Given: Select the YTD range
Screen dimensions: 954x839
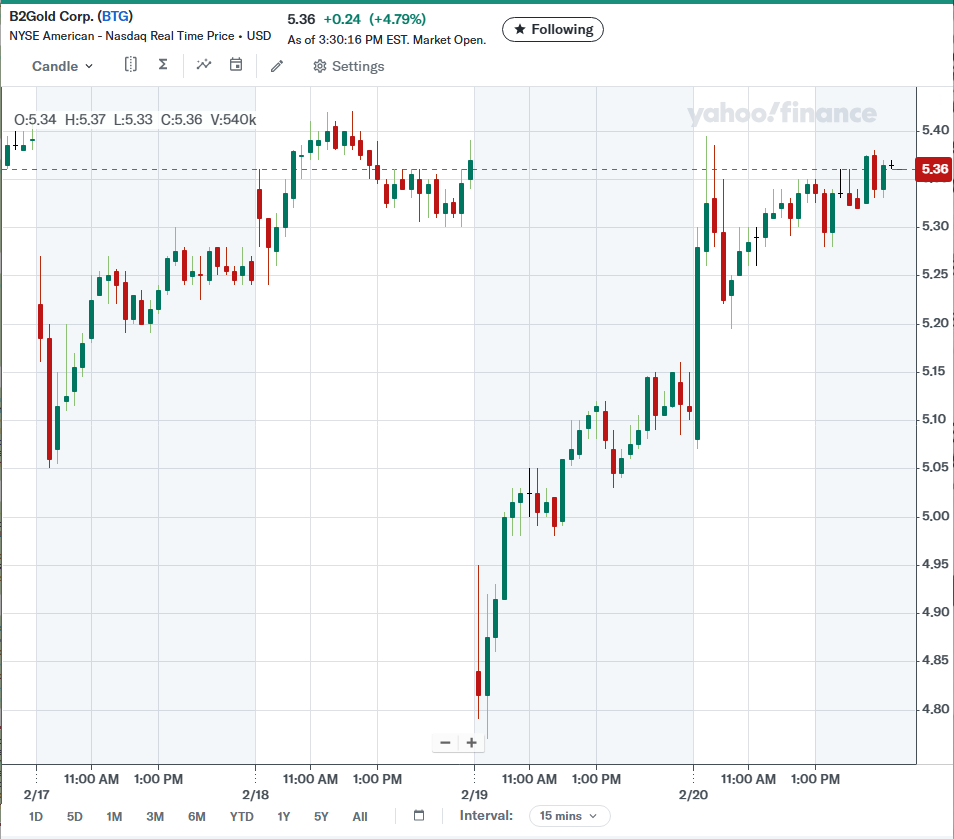Looking at the screenshot, I should tap(242, 816).
